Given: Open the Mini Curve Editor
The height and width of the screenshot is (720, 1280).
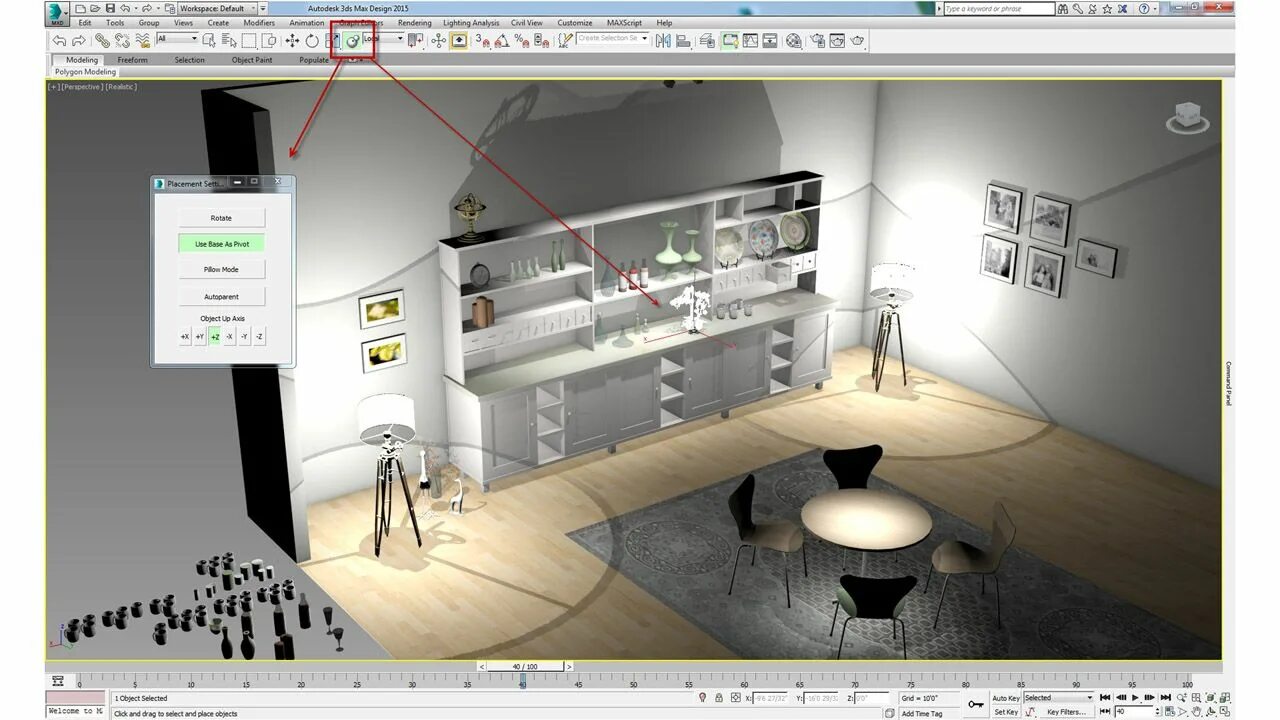Looking at the screenshot, I should point(57,681).
